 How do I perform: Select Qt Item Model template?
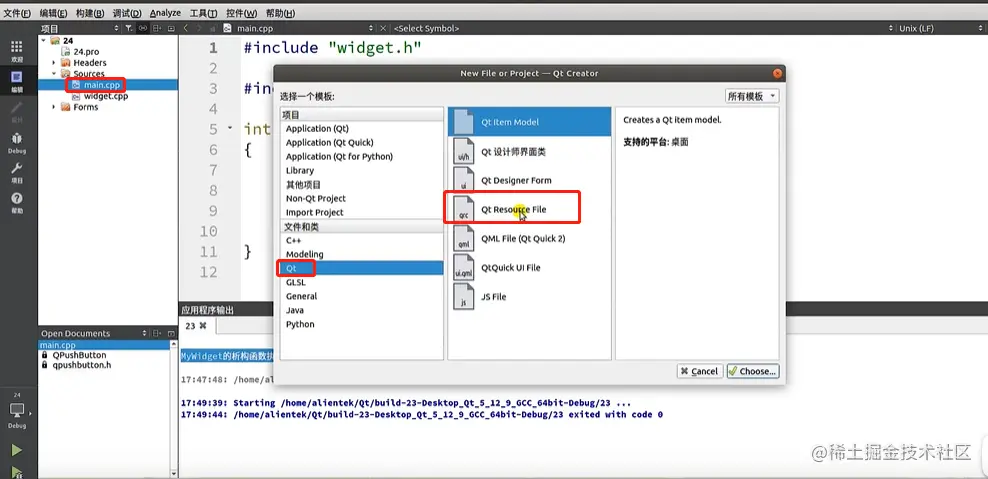529,122
